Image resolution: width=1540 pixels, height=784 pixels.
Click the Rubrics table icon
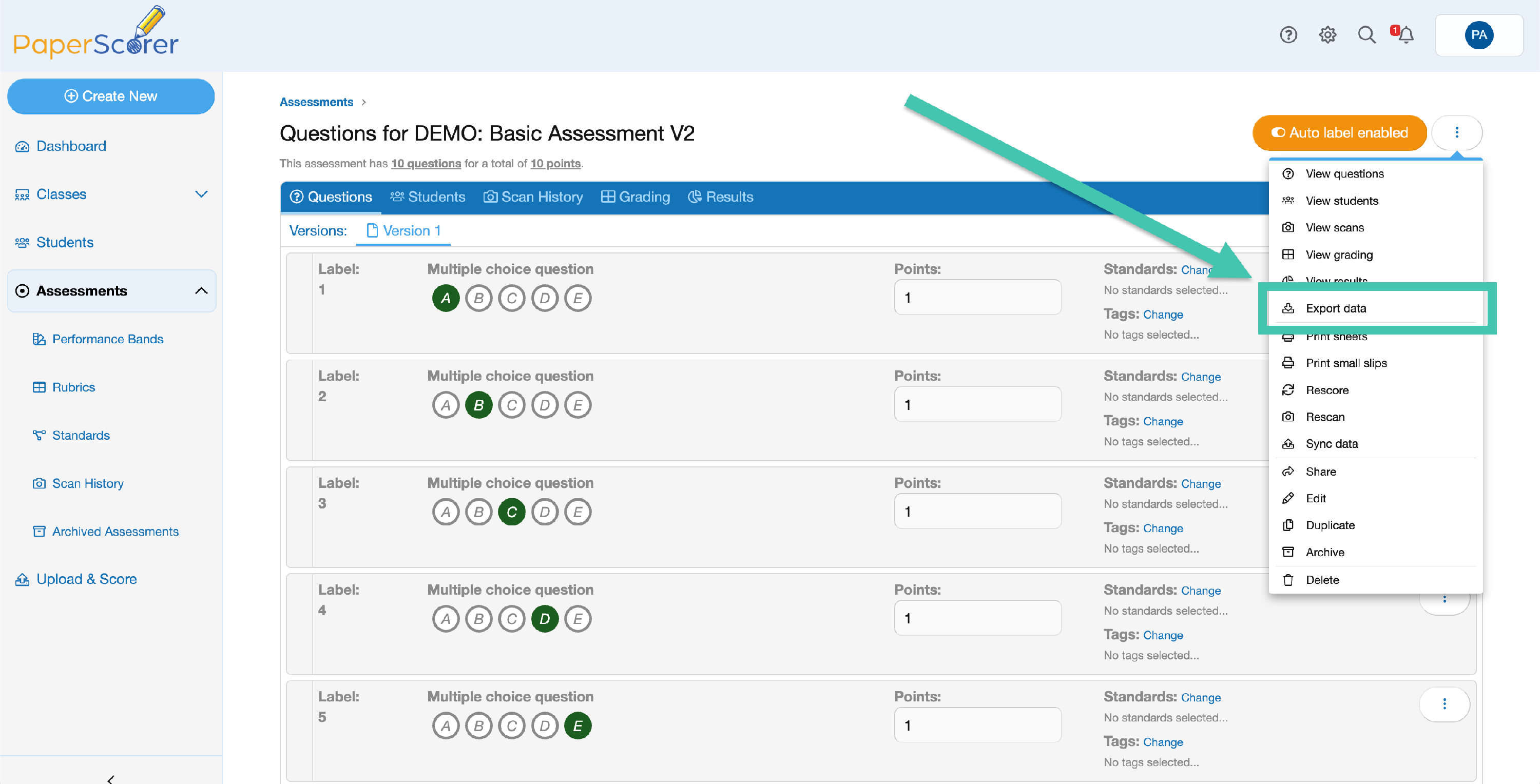(39, 387)
